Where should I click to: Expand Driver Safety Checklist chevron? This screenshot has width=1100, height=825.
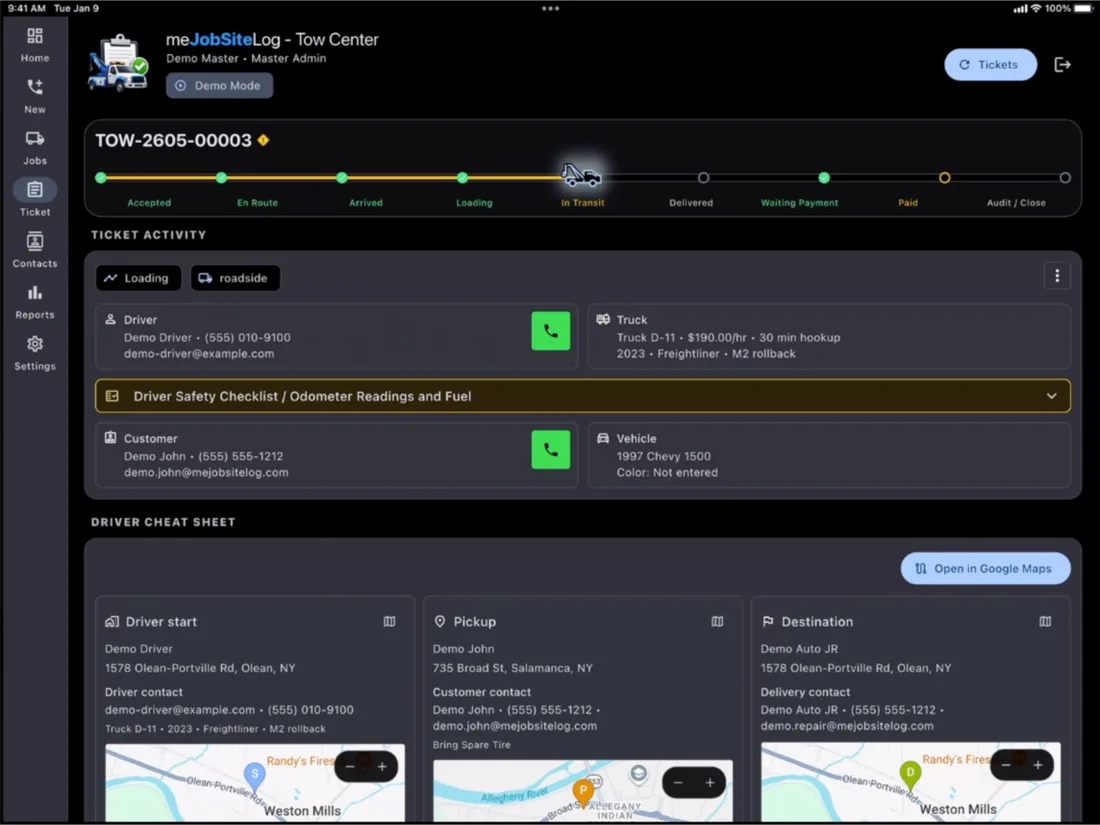click(x=1052, y=396)
